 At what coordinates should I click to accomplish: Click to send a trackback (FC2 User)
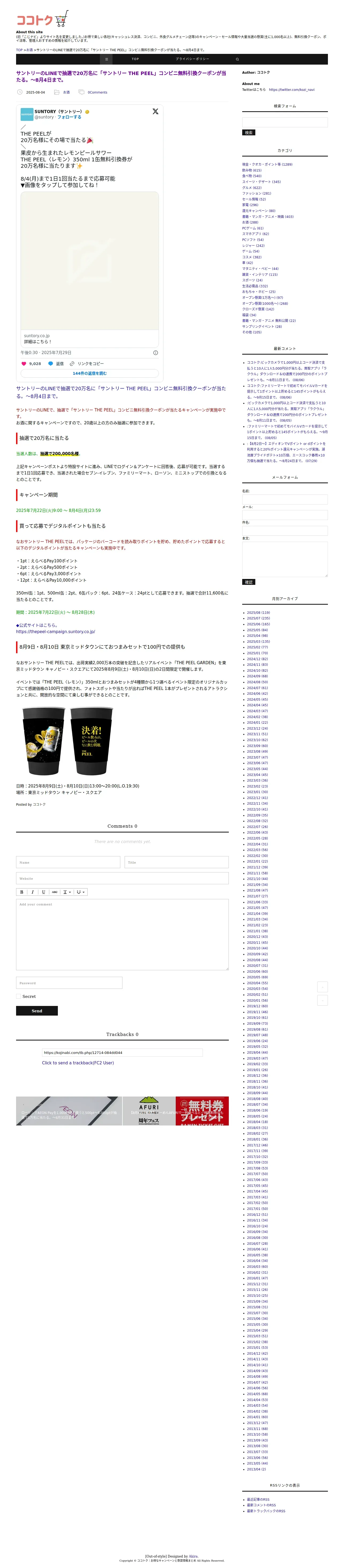pyautogui.click(x=78, y=1063)
